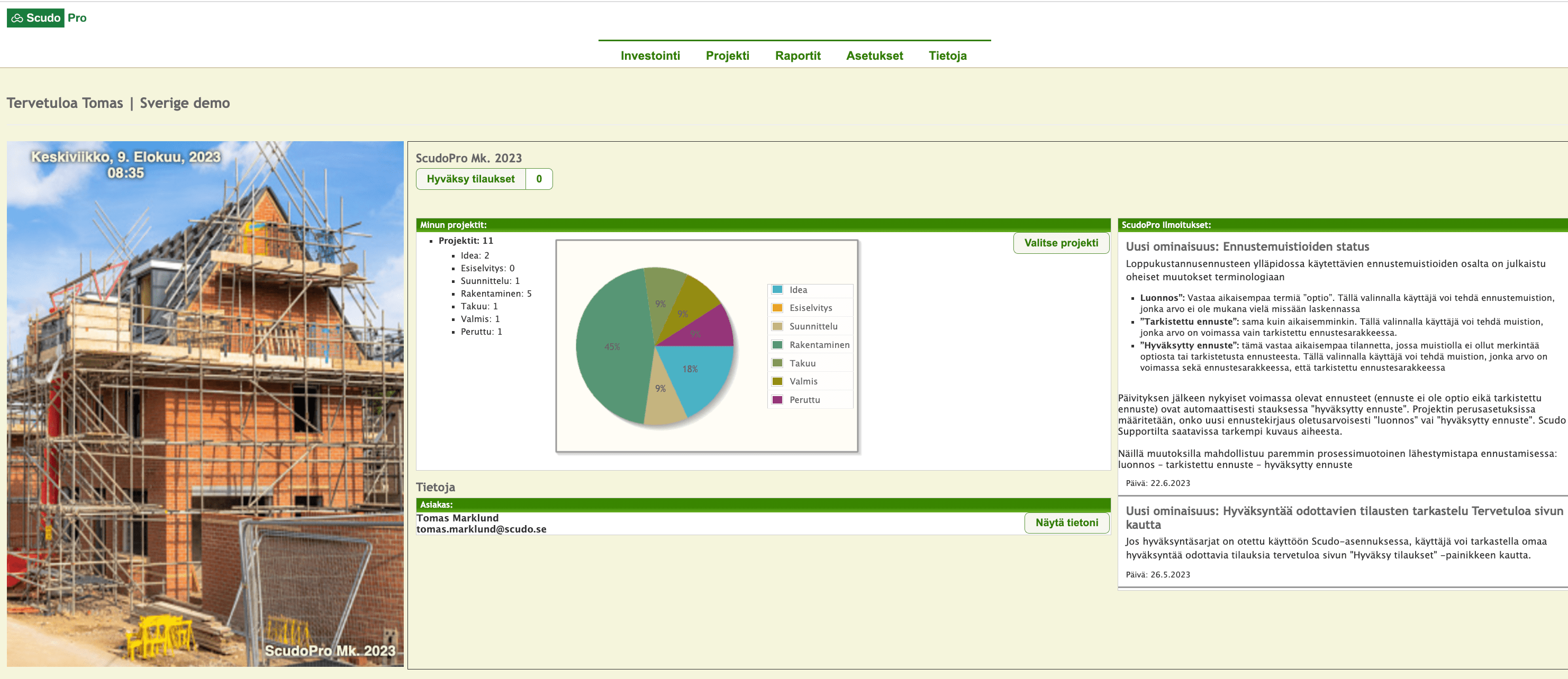Open the Asetukset menu
Viewport: 1568px width, 679px height.
tap(874, 56)
